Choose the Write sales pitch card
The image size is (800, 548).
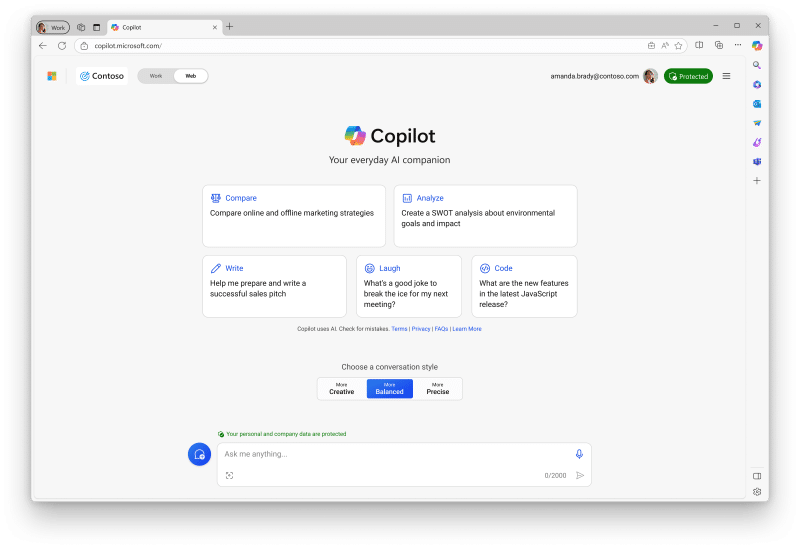click(274, 286)
